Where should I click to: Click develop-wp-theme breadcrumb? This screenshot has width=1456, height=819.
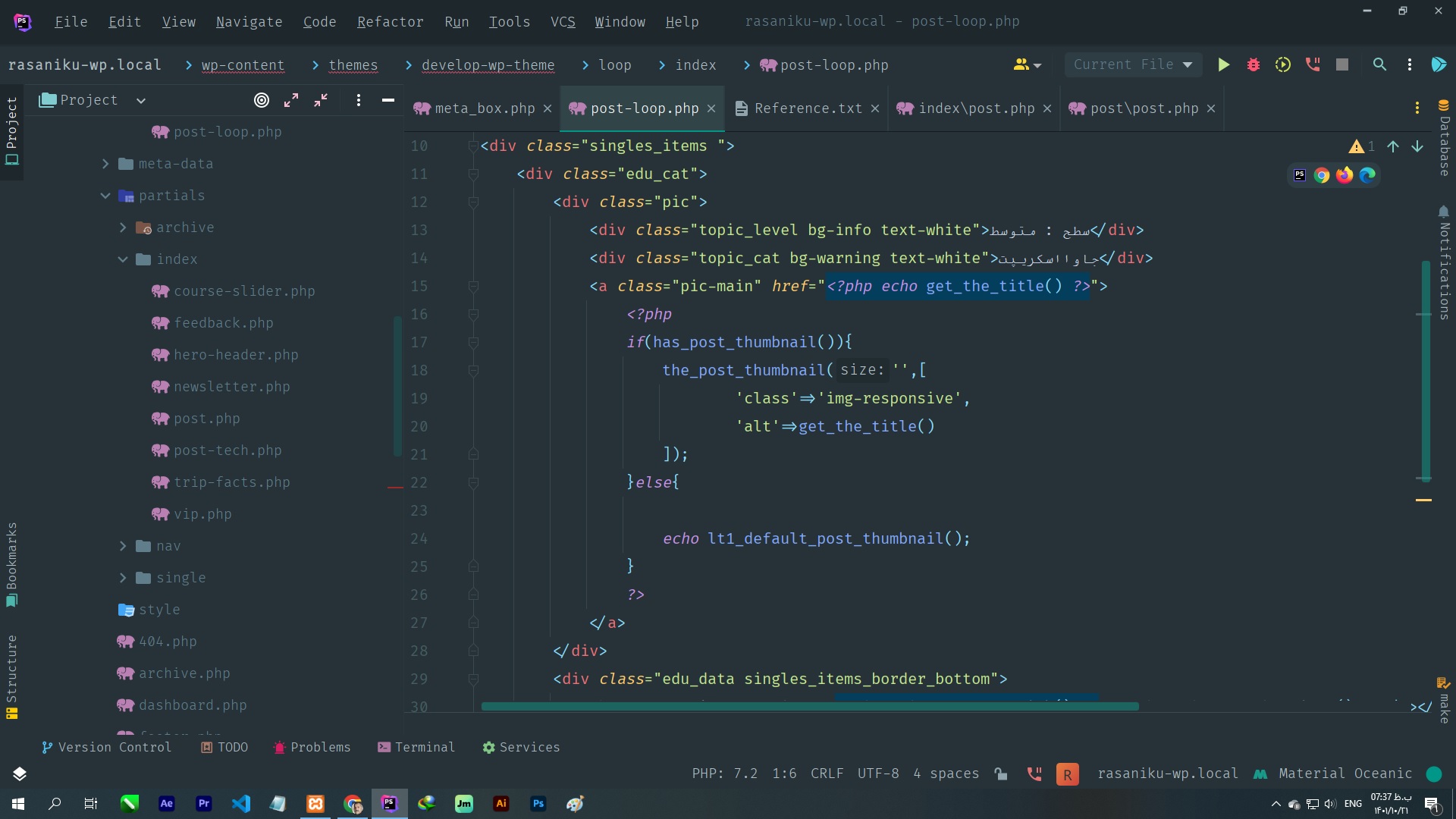pyautogui.click(x=488, y=65)
